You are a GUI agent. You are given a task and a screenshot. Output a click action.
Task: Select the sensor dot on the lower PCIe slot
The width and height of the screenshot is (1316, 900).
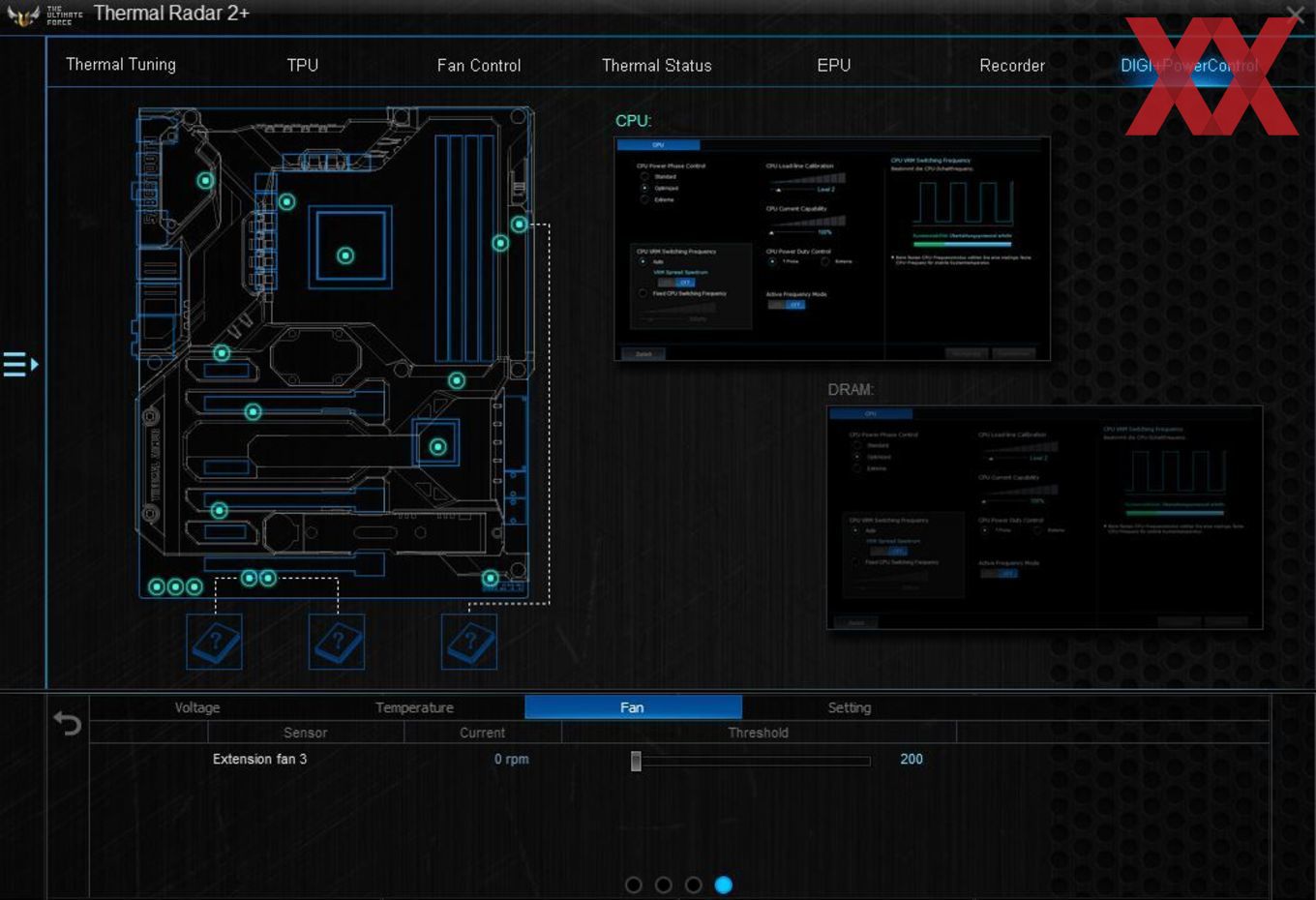point(220,510)
